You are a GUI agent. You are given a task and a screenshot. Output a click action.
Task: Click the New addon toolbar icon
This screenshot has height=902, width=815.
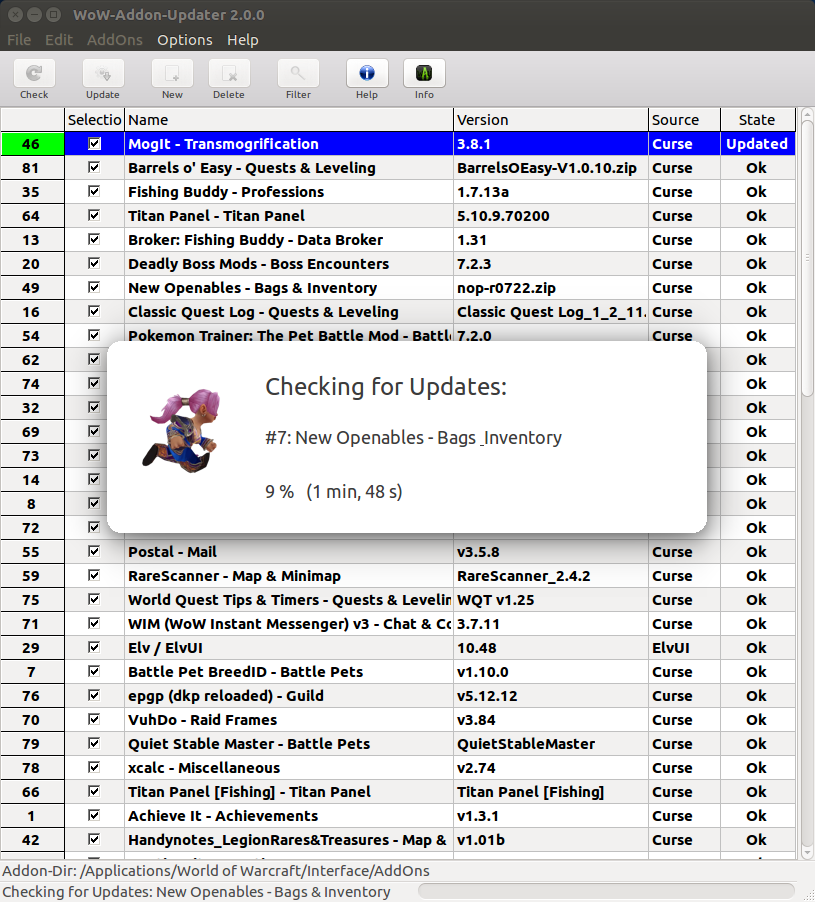[x=172, y=74]
